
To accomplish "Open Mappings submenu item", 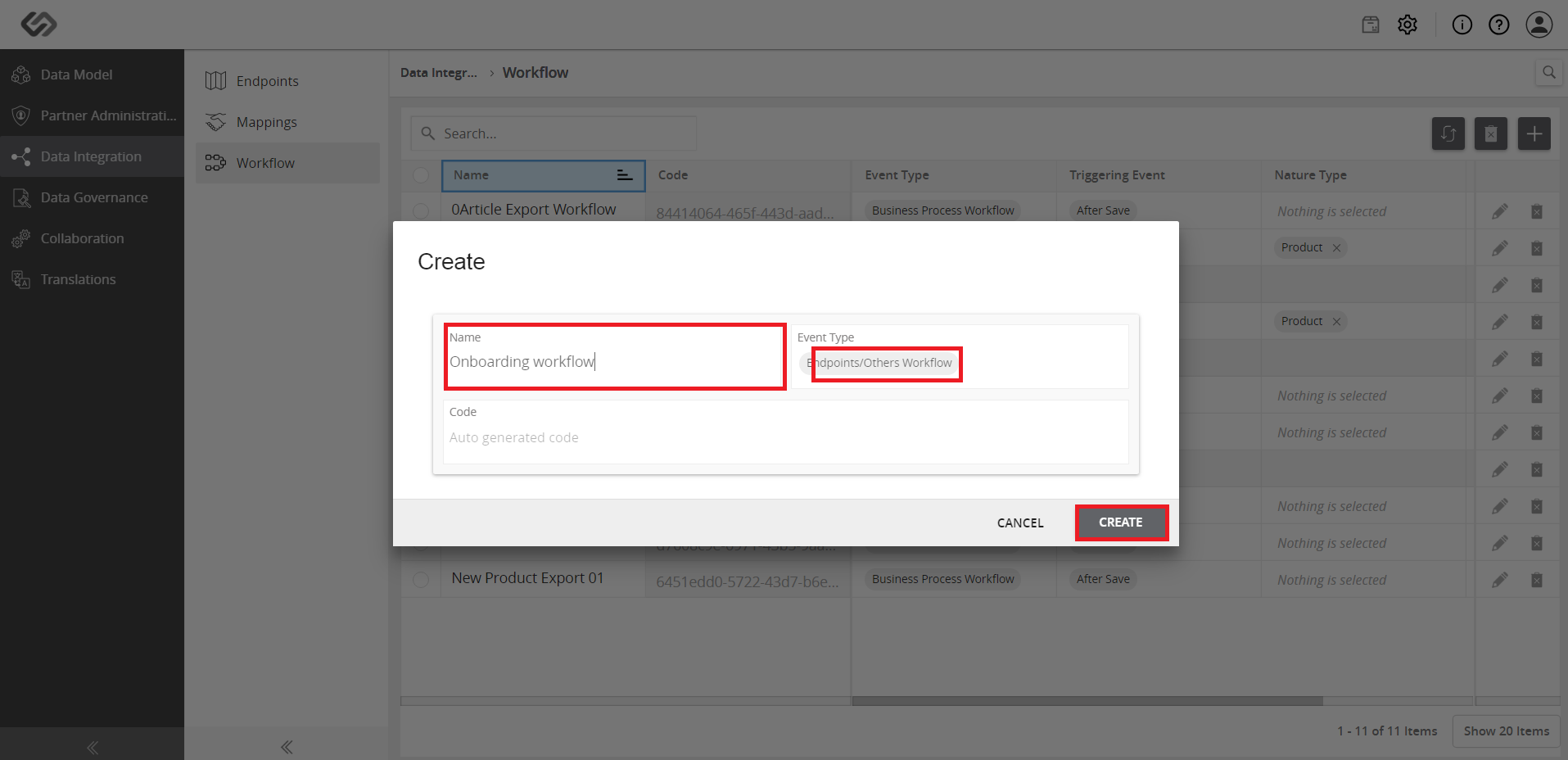I will tap(287, 122).
